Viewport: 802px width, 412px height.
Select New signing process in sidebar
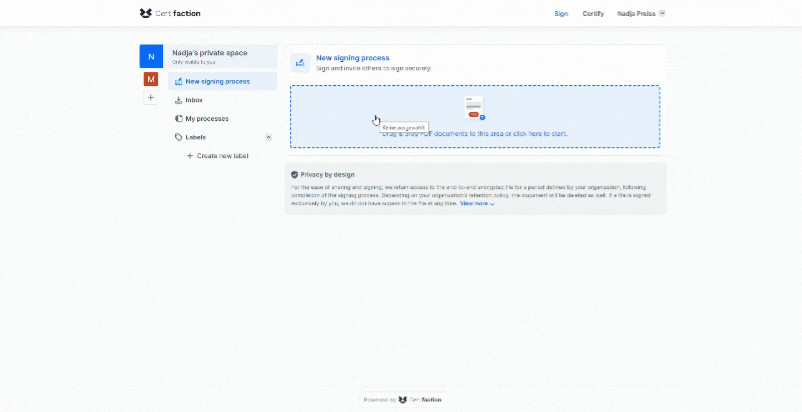point(222,81)
